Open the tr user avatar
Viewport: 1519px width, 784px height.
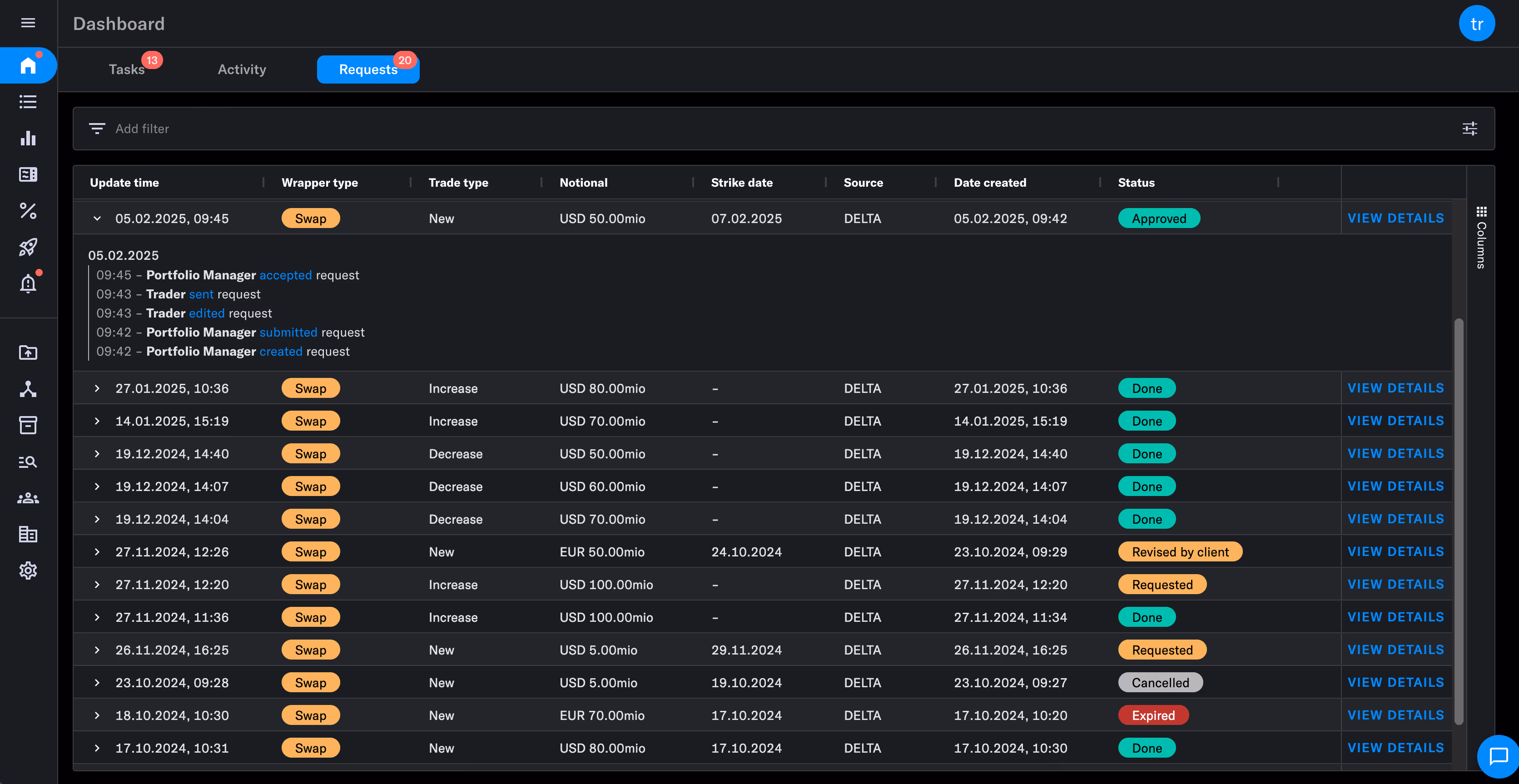tap(1477, 24)
